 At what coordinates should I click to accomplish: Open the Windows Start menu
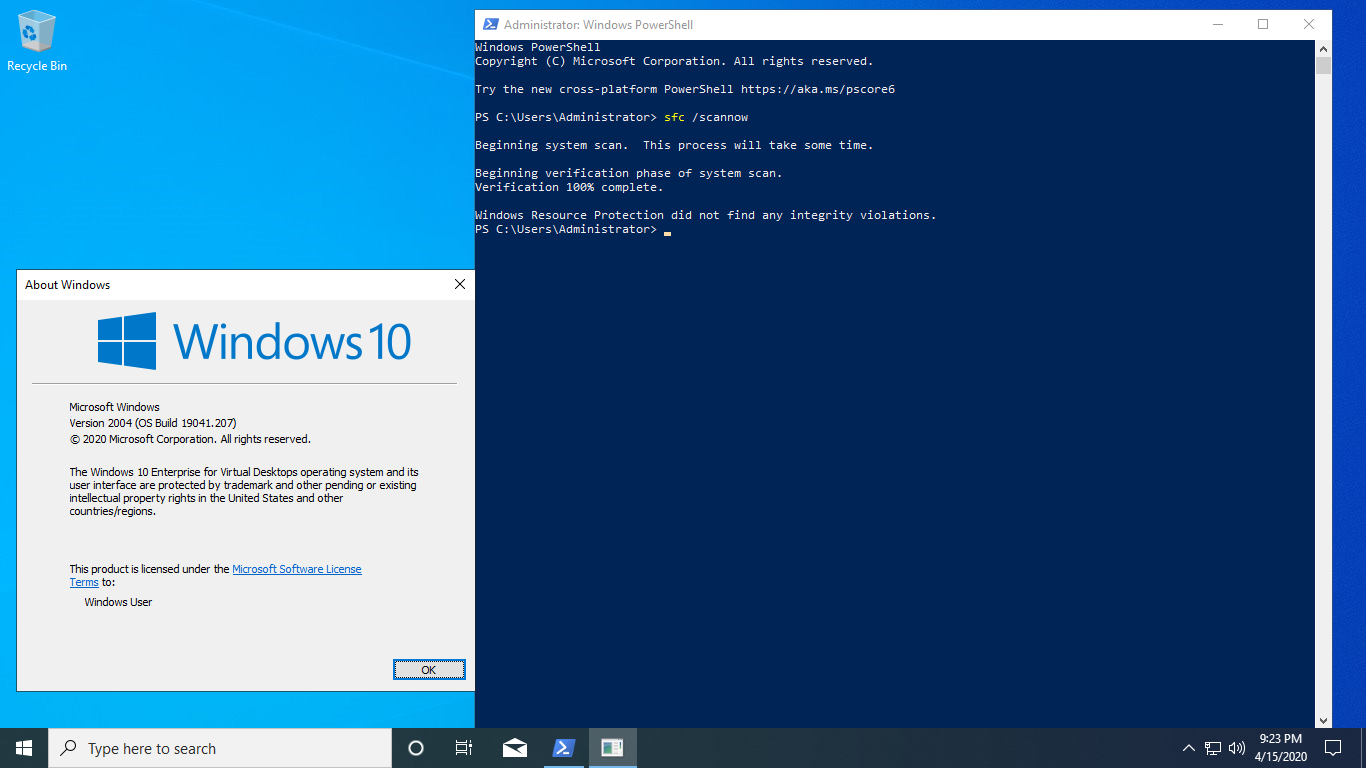point(24,748)
